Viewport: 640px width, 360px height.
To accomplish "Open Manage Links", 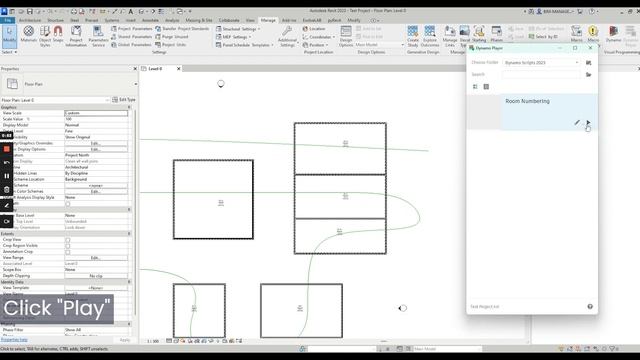I will (450, 36).
